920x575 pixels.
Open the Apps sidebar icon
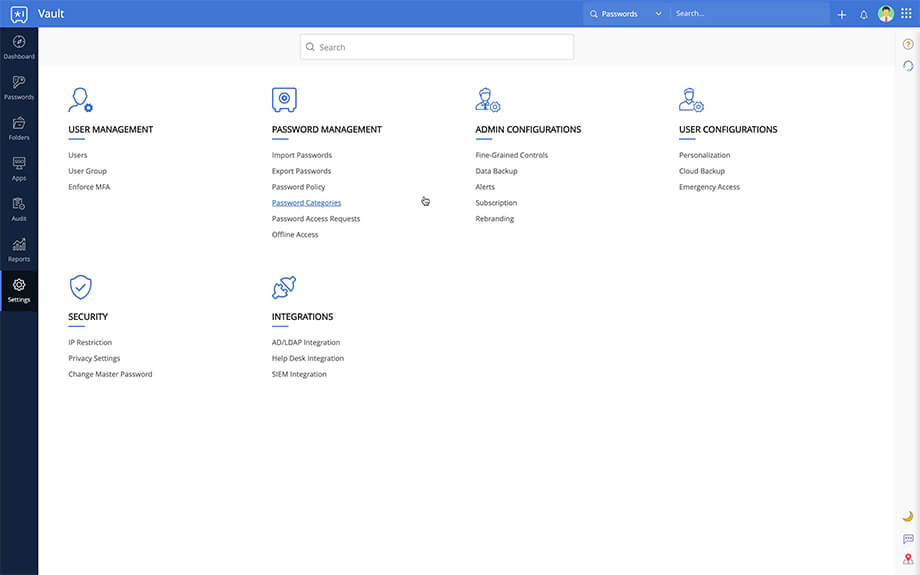pos(18,167)
